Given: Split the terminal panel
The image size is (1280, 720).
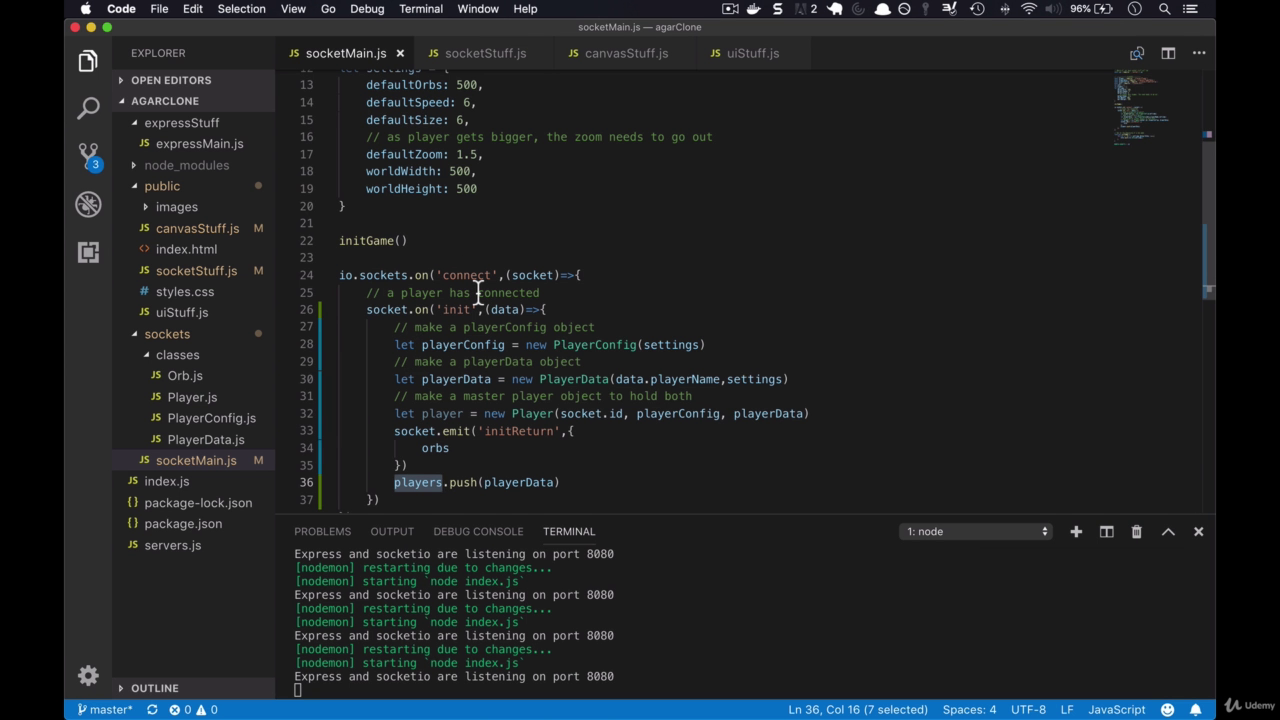Looking at the screenshot, I should click(x=1107, y=531).
